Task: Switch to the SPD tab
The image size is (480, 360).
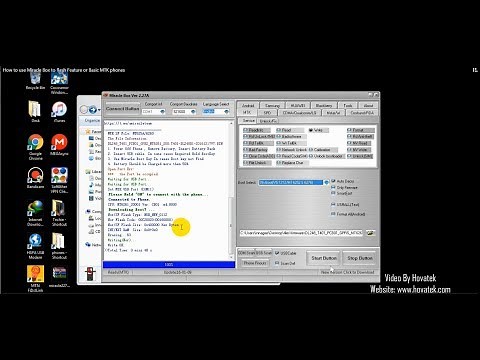Action: click(267, 113)
